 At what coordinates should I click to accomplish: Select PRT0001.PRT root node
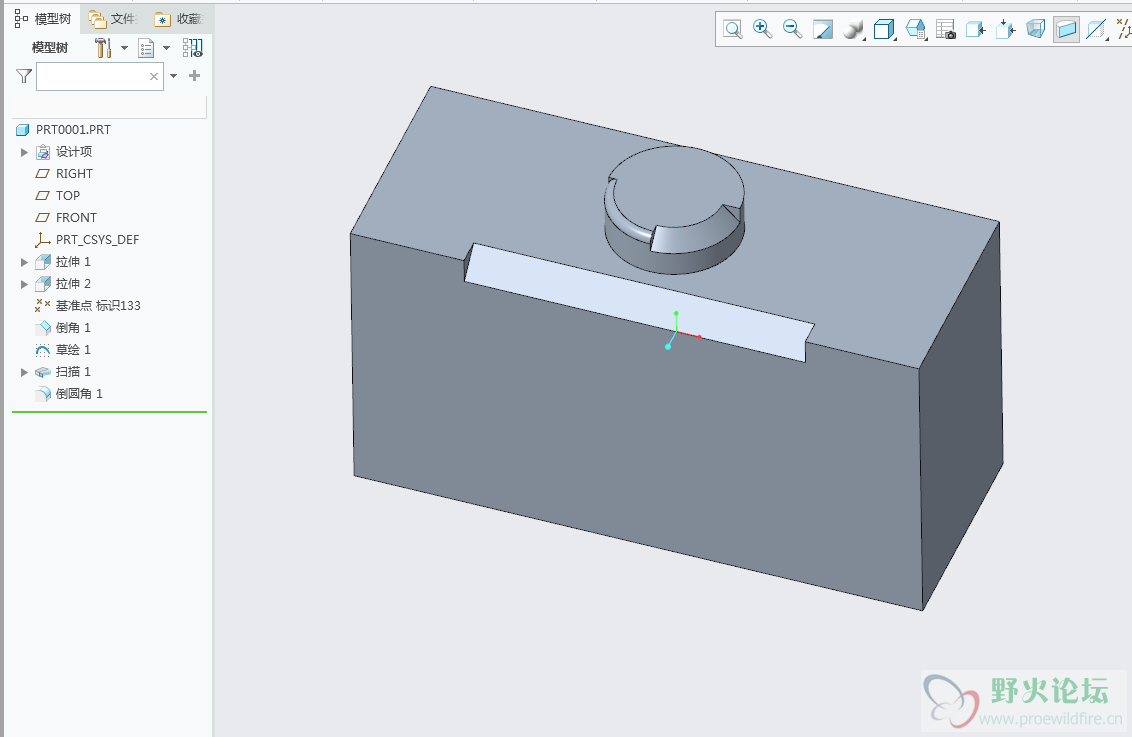point(74,130)
